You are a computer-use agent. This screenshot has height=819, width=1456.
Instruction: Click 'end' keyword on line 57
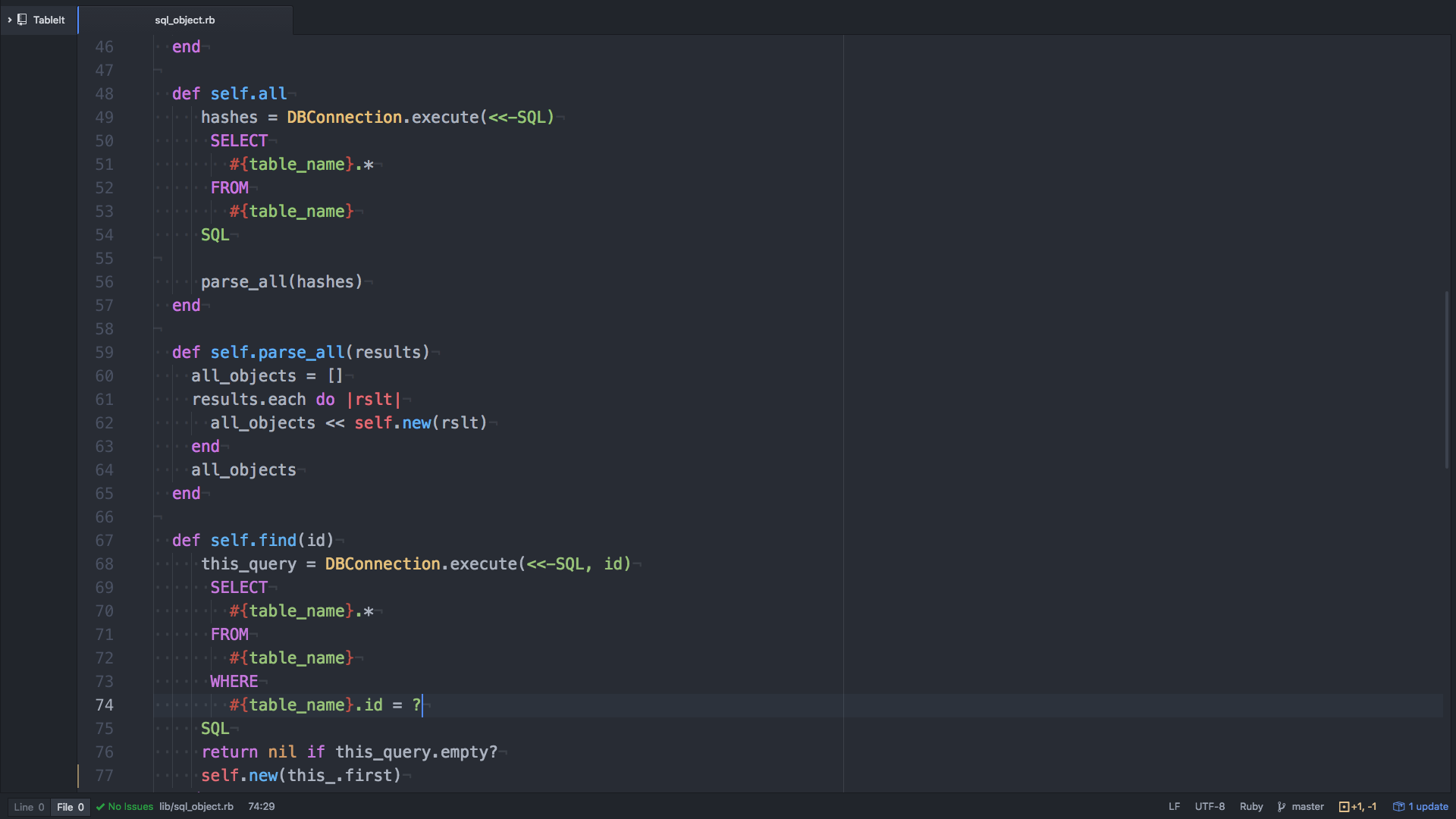tap(187, 306)
